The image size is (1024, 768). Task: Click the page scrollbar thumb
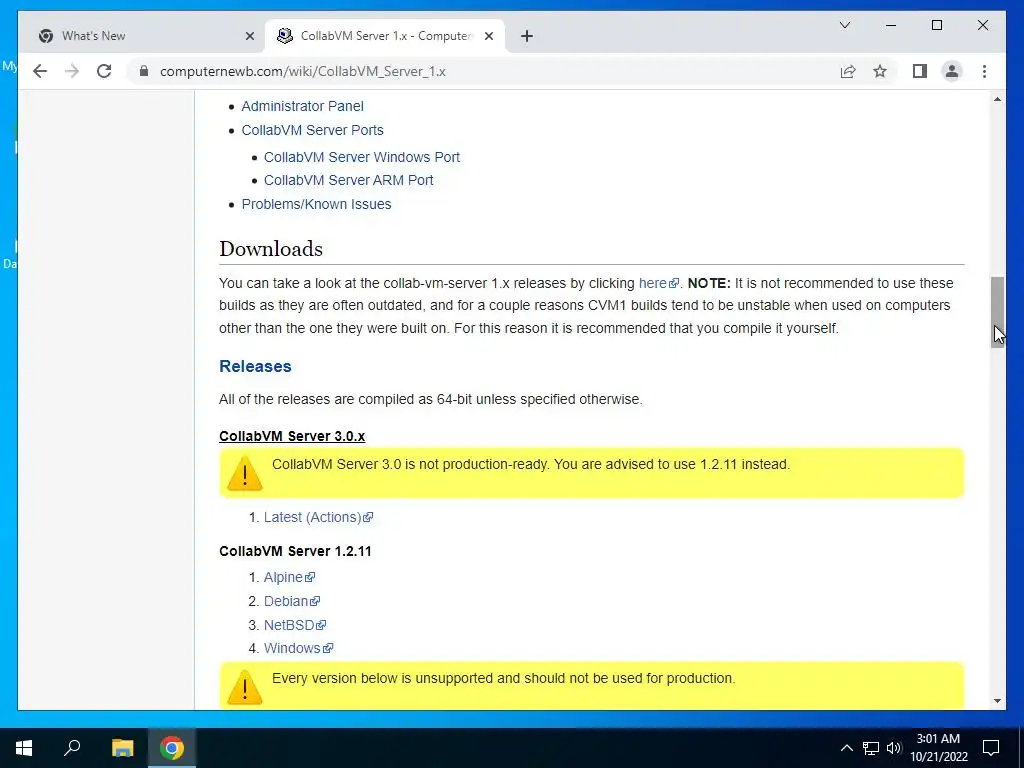997,312
